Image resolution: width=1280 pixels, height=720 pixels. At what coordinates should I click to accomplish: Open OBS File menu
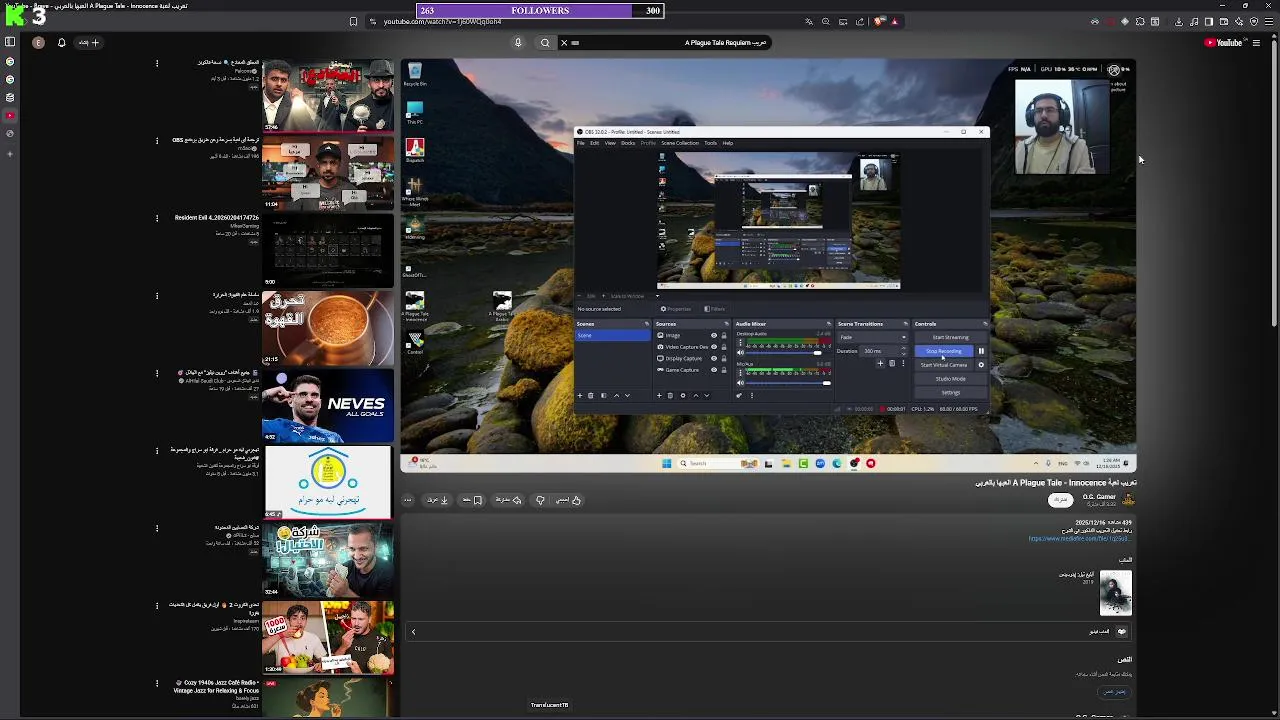coord(581,143)
